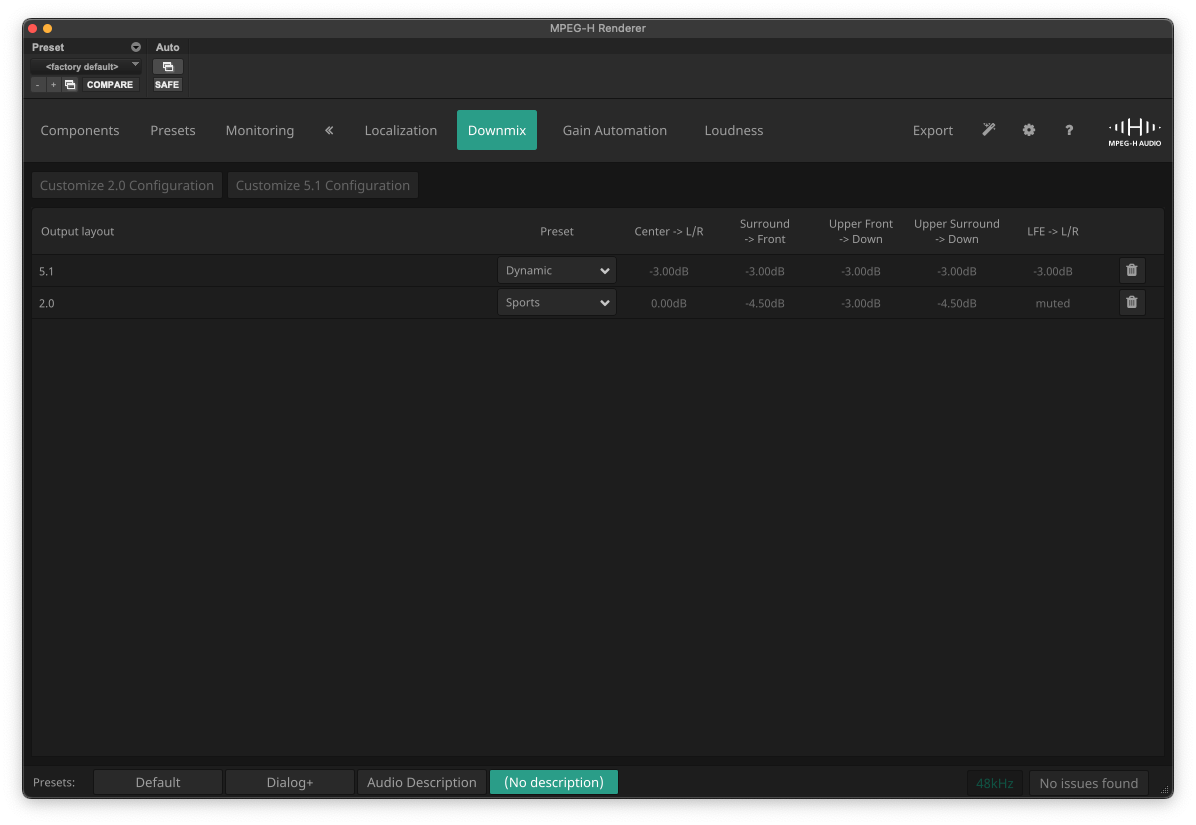Click 2.0 Upper Surround -> Down -4.50dB
This screenshot has height=825, width=1196.
pyautogui.click(x=956, y=303)
